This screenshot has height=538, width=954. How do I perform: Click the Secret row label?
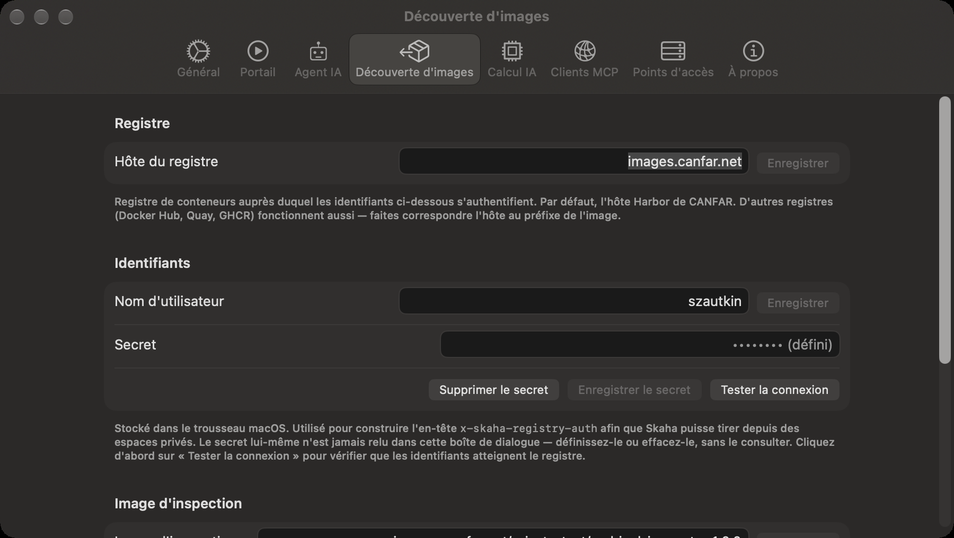pos(135,344)
